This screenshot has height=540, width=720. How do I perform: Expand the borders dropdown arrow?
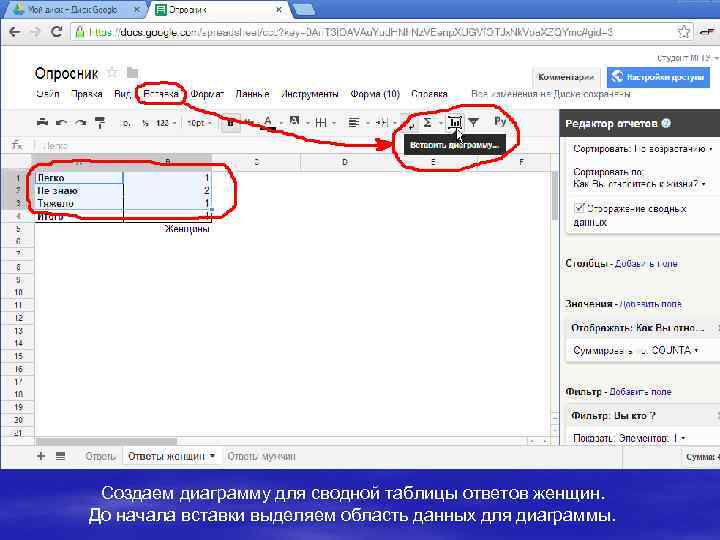pyautogui.click(x=334, y=123)
